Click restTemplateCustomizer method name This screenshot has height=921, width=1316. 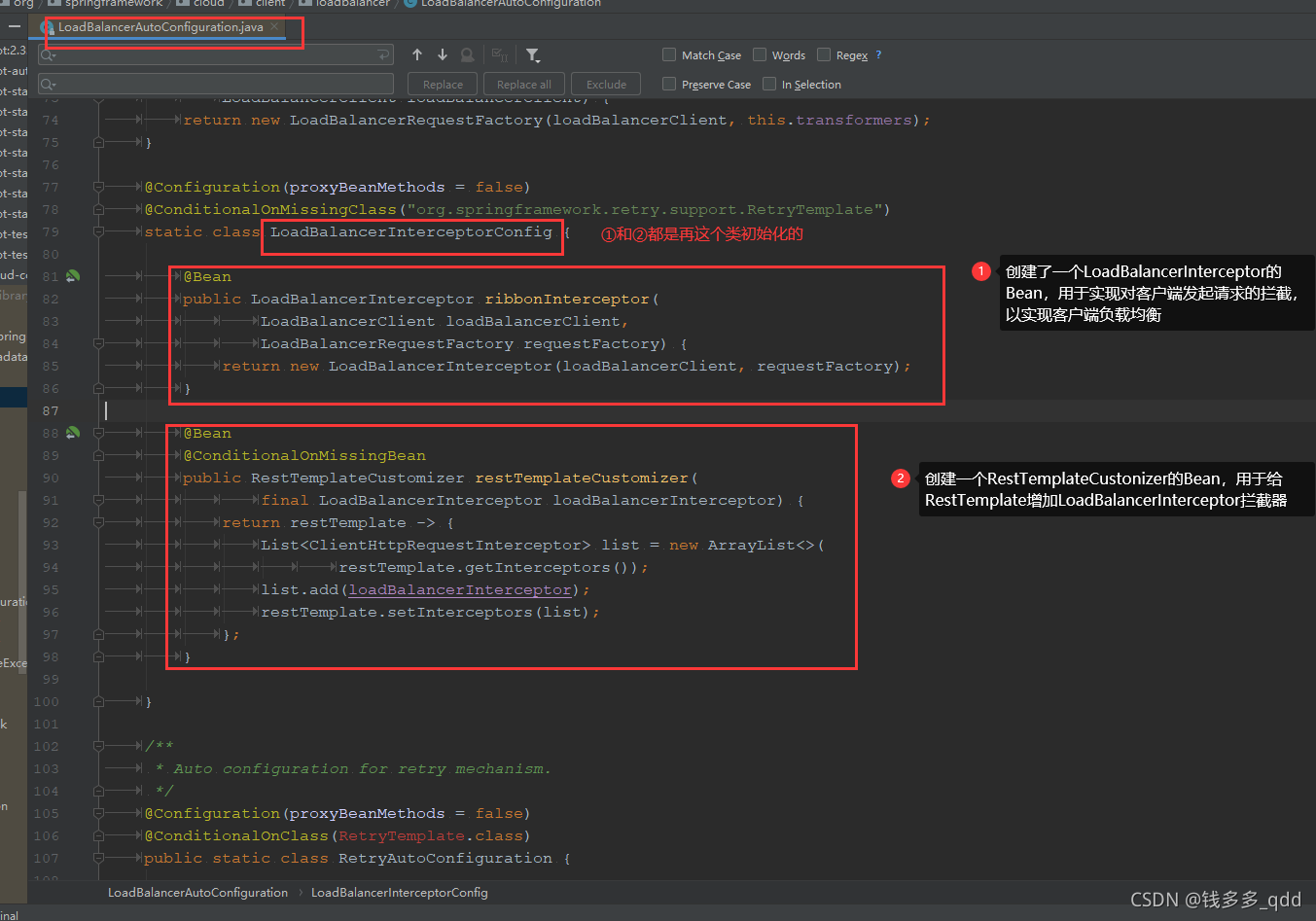click(x=582, y=478)
